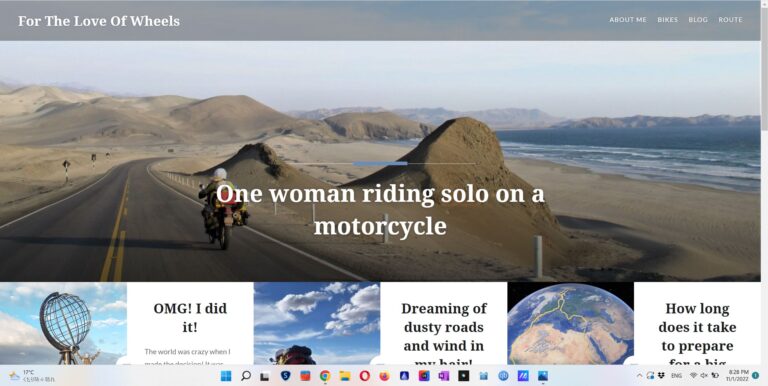768x386 pixels.
Task: Open Google Chrome from the taskbar
Action: pos(324,376)
